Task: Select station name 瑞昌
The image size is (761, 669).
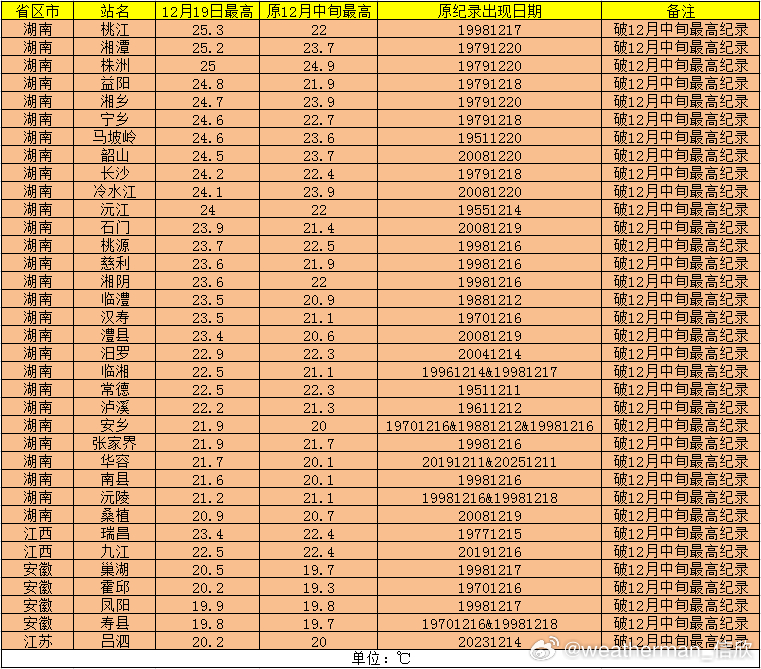Action: pos(115,534)
